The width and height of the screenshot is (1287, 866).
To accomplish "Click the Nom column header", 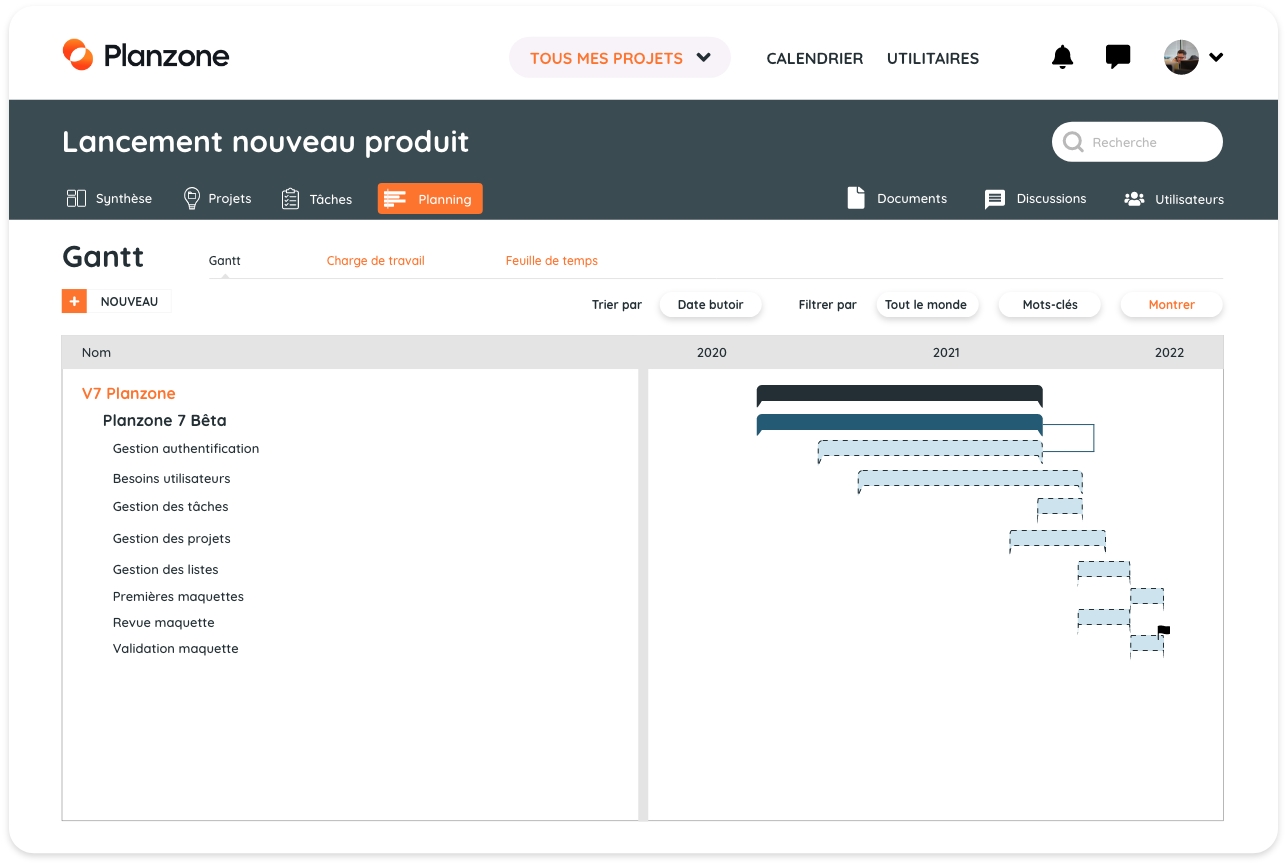I will pyautogui.click(x=96, y=352).
